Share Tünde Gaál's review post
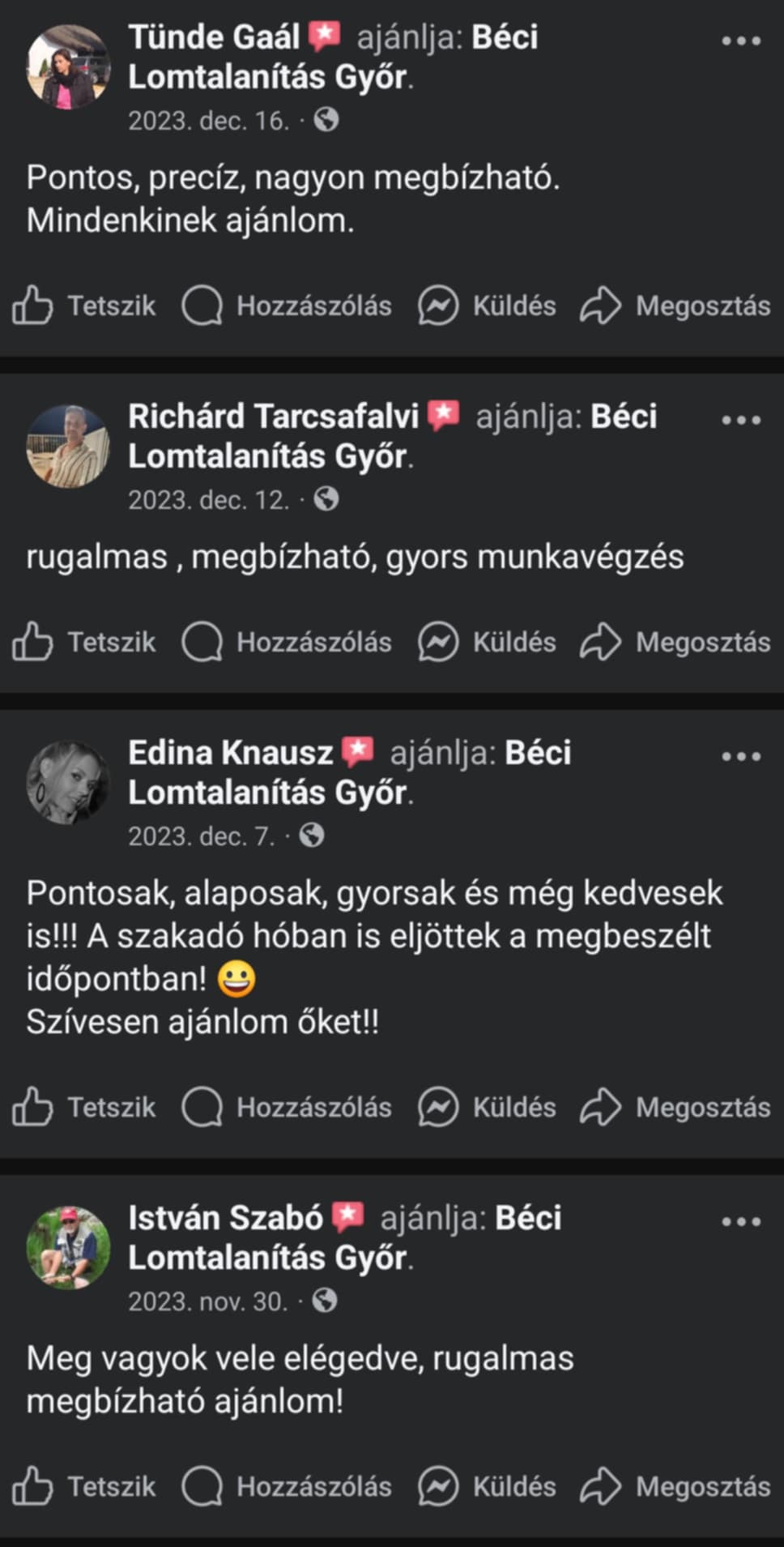Viewport: 784px width, 1547px height. [675, 306]
